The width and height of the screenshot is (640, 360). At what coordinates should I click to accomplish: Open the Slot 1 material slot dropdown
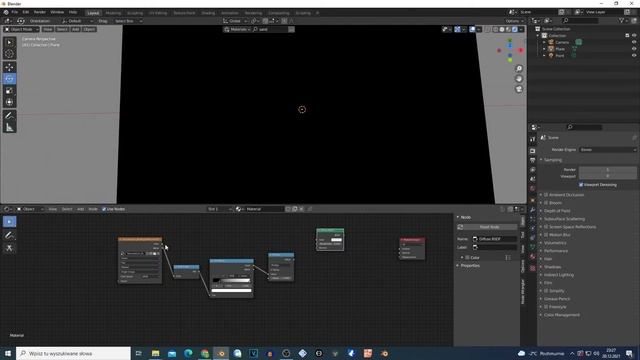[220, 209]
